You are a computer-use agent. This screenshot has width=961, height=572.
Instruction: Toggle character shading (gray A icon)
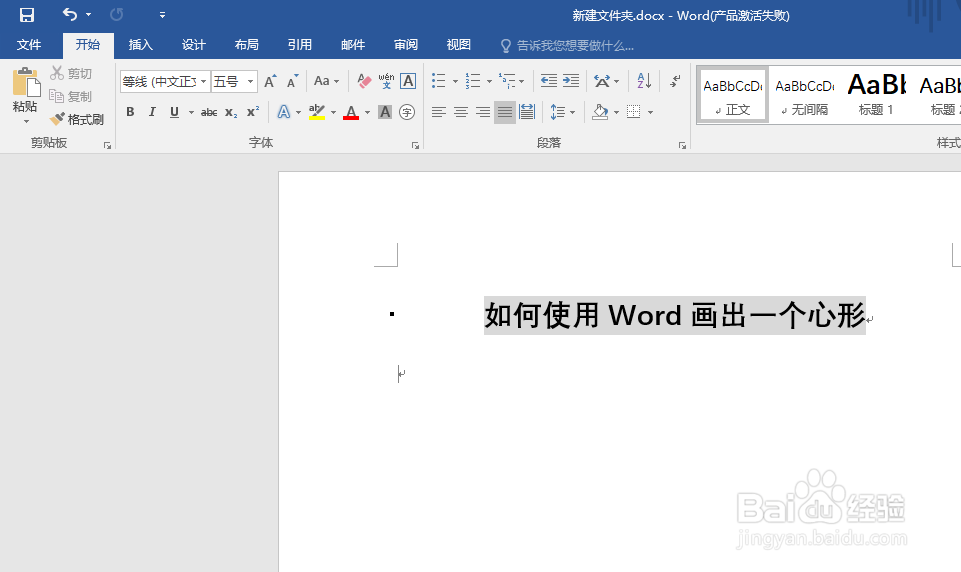click(x=385, y=112)
